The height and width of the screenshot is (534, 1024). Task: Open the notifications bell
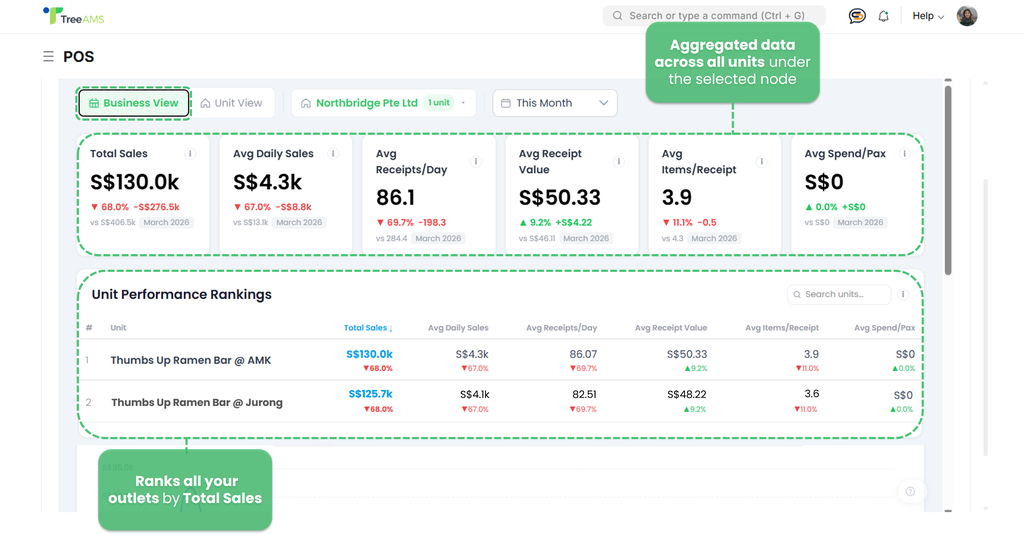click(884, 16)
